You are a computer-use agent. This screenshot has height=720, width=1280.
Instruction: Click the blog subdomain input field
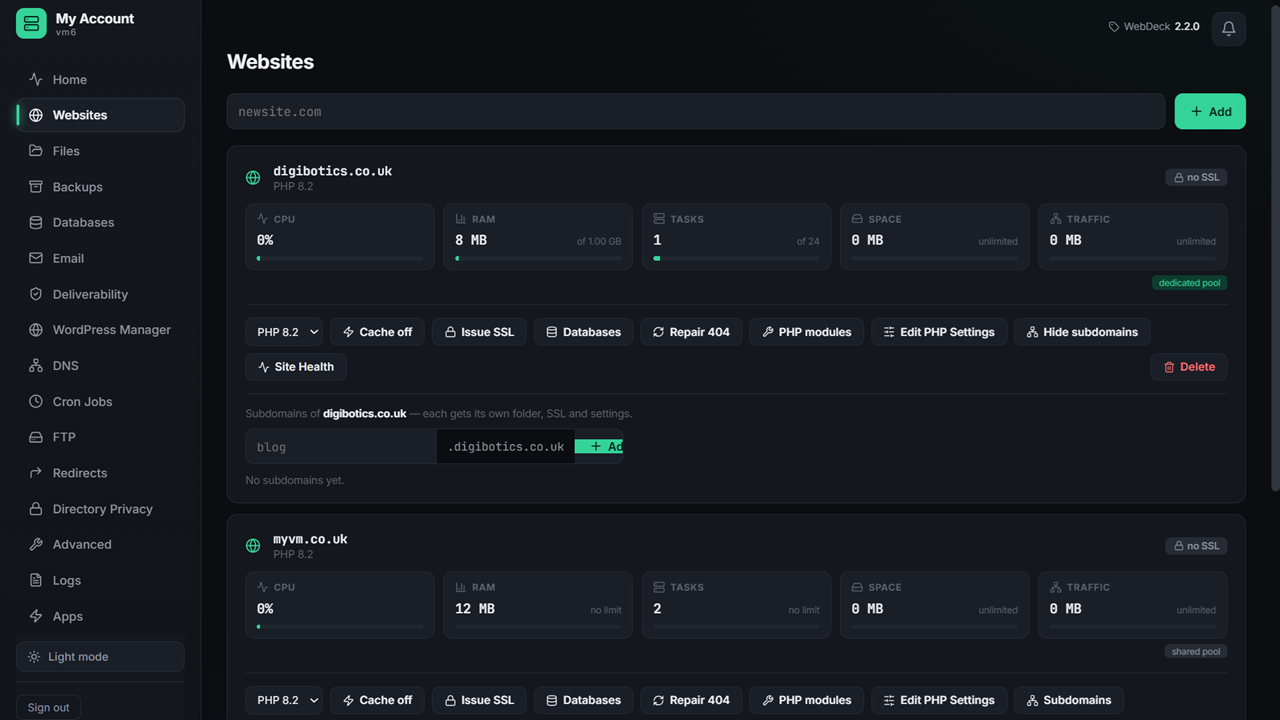pyautogui.click(x=340, y=447)
